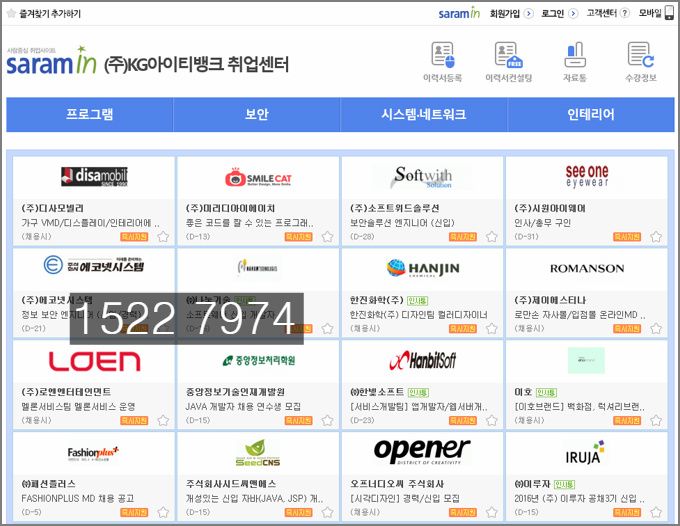Open the 이력서등록 resume registration icon
This screenshot has width=680, height=526.
pos(442,62)
